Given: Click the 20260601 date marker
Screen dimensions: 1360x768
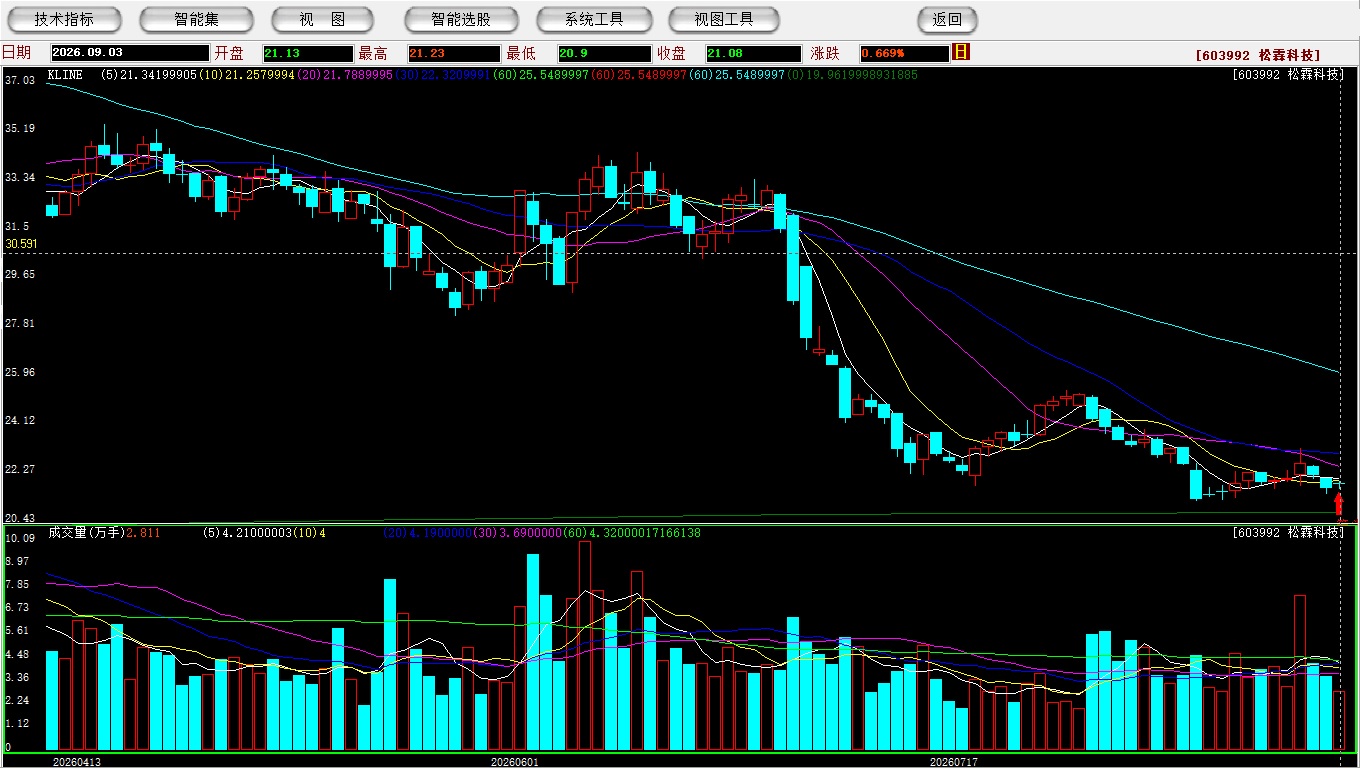Looking at the screenshot, I should (515, 762).
